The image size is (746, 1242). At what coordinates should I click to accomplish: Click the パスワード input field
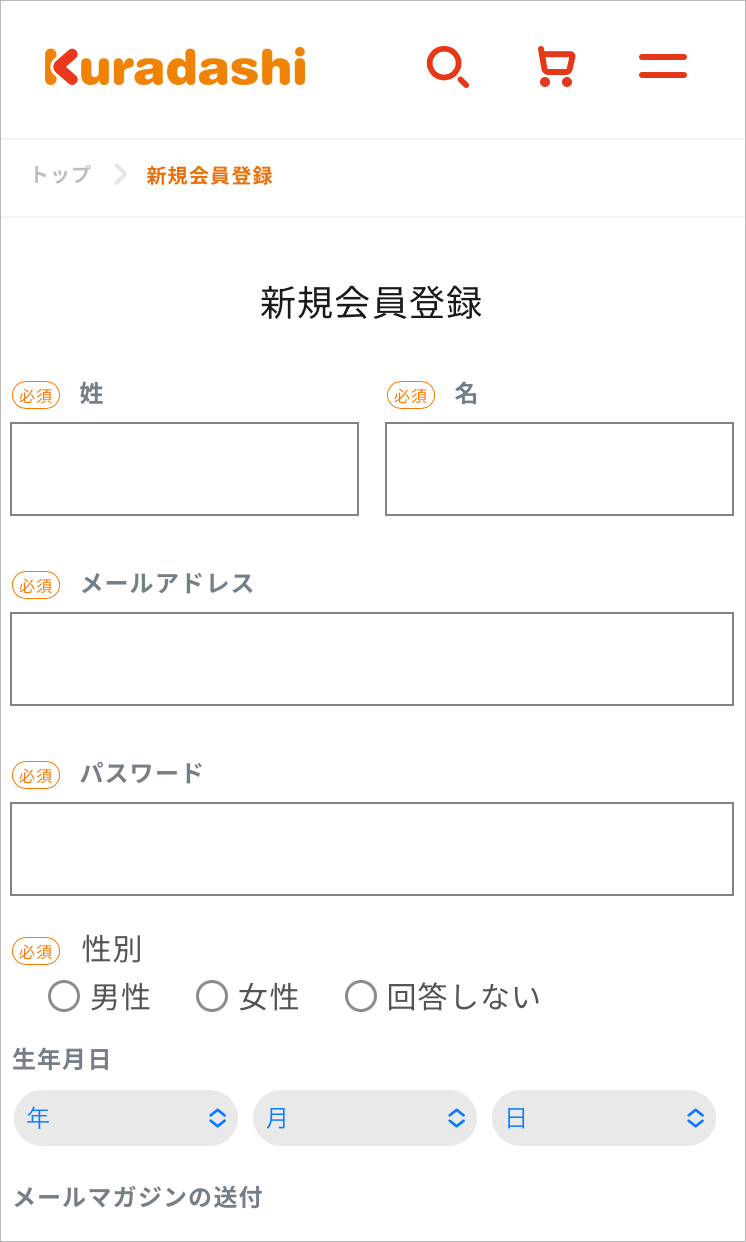(x=372, y=849)
